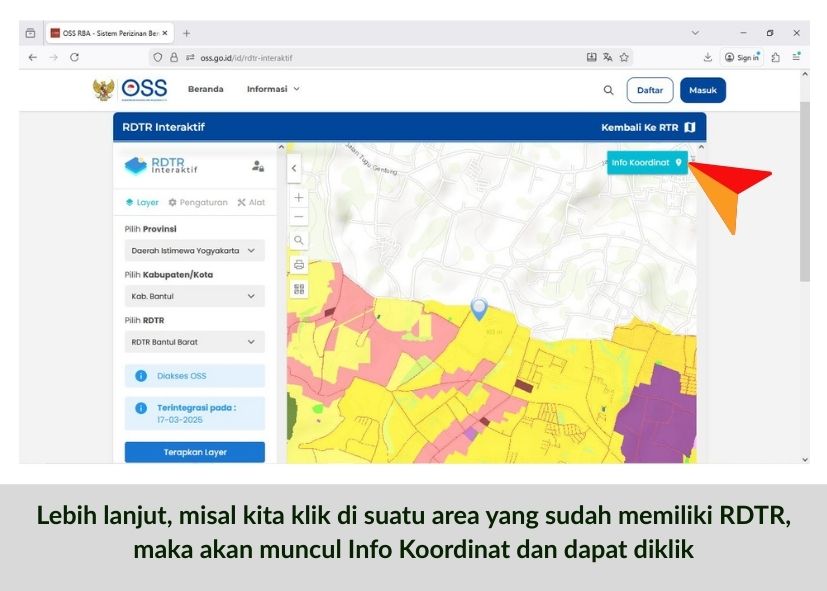827x591 pixels.
Task: Bookmark page with the star icon
Action: pyautogui.click(x=624, y=58)
